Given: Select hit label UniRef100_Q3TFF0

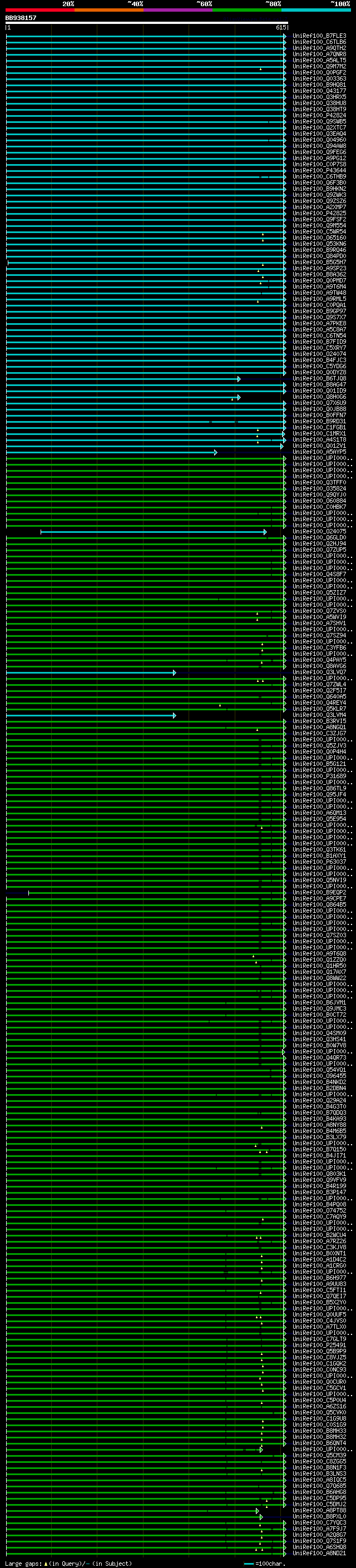Looking at the screenshot, I should (x=319, y=483).
